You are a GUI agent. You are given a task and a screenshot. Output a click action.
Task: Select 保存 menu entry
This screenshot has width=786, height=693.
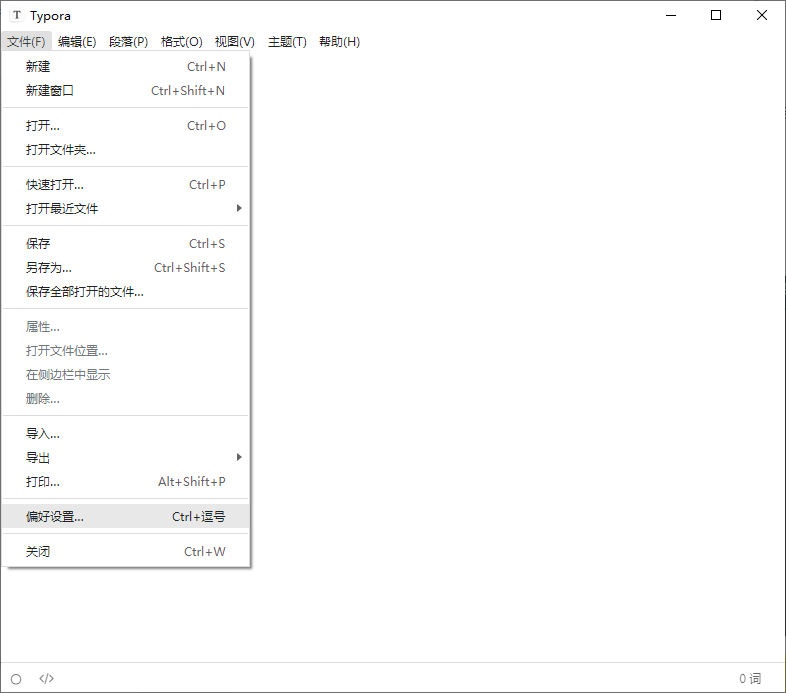tap(125, 244)
